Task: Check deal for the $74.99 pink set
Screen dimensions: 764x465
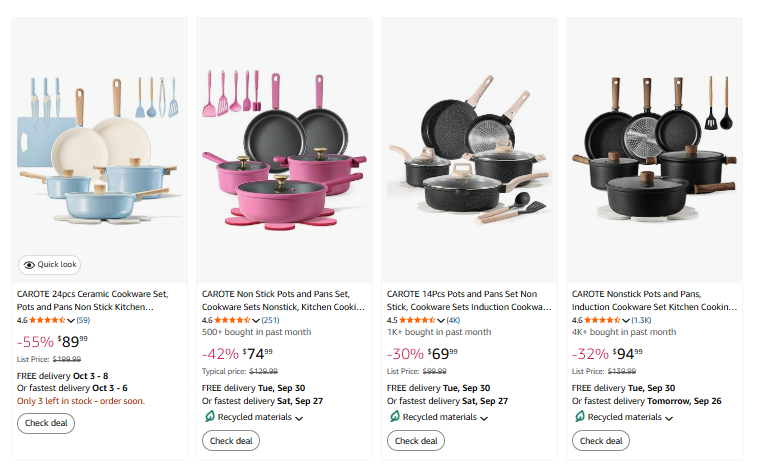Action: (x=230, y=440)
